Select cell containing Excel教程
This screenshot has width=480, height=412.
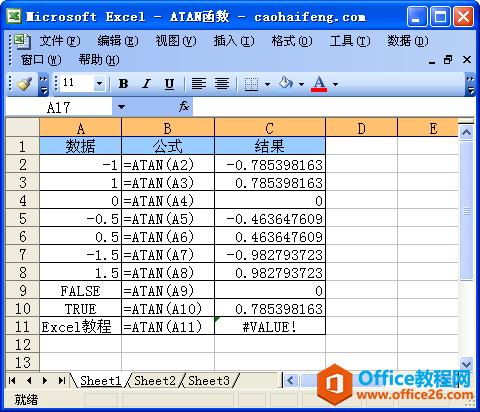[x=80, y=326]
